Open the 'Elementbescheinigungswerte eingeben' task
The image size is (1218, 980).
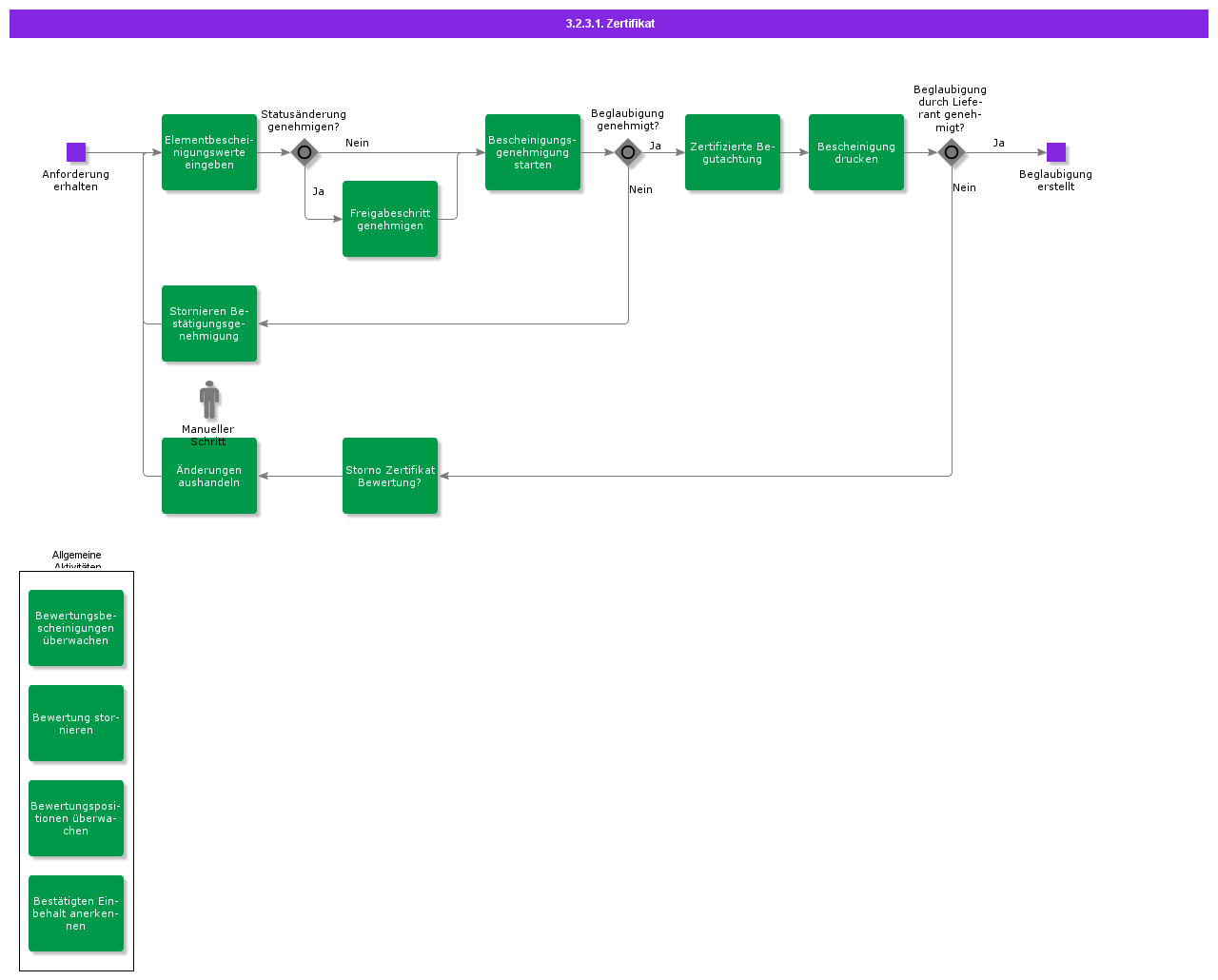click(209, 152)
